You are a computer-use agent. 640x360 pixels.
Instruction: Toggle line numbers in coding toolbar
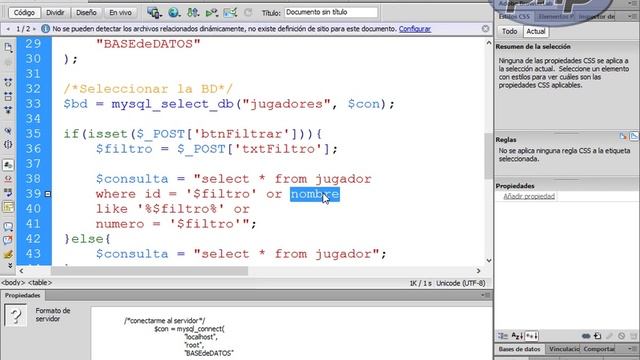click(x=8, y=165)
